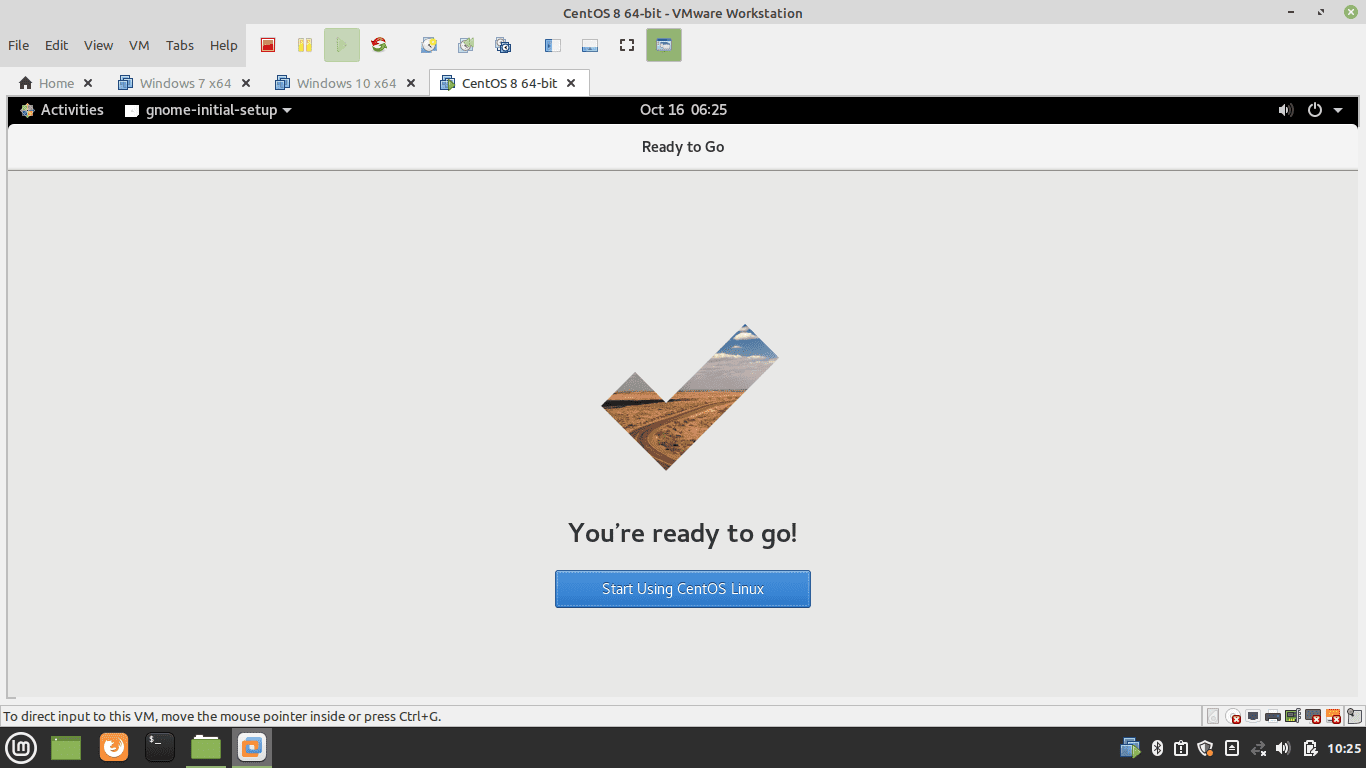Open the Edit menu
The height and width of the screenshot is (768, 1366).
coord(56,45)
